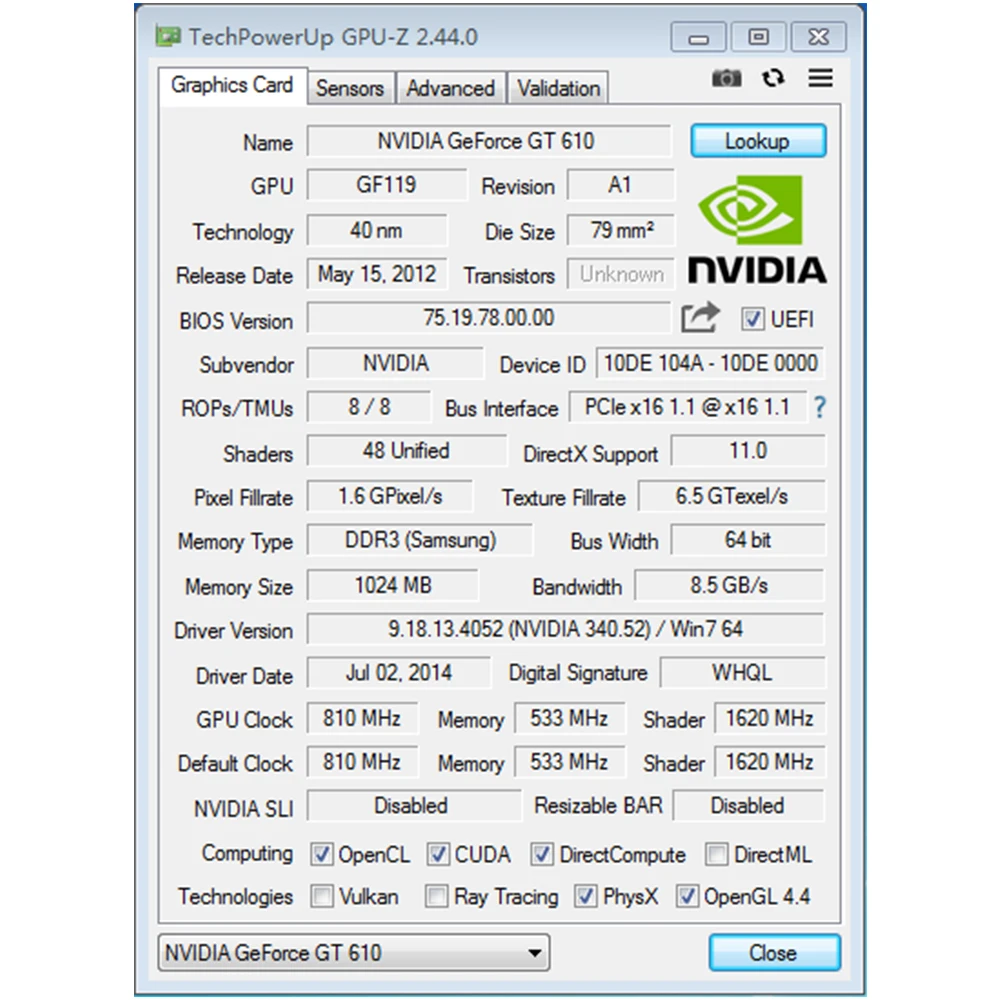The width and height of the screenshot is (1000, 1000).
Task: Click the GPU Clock value 810 MHz
Action: pos(362,718)
